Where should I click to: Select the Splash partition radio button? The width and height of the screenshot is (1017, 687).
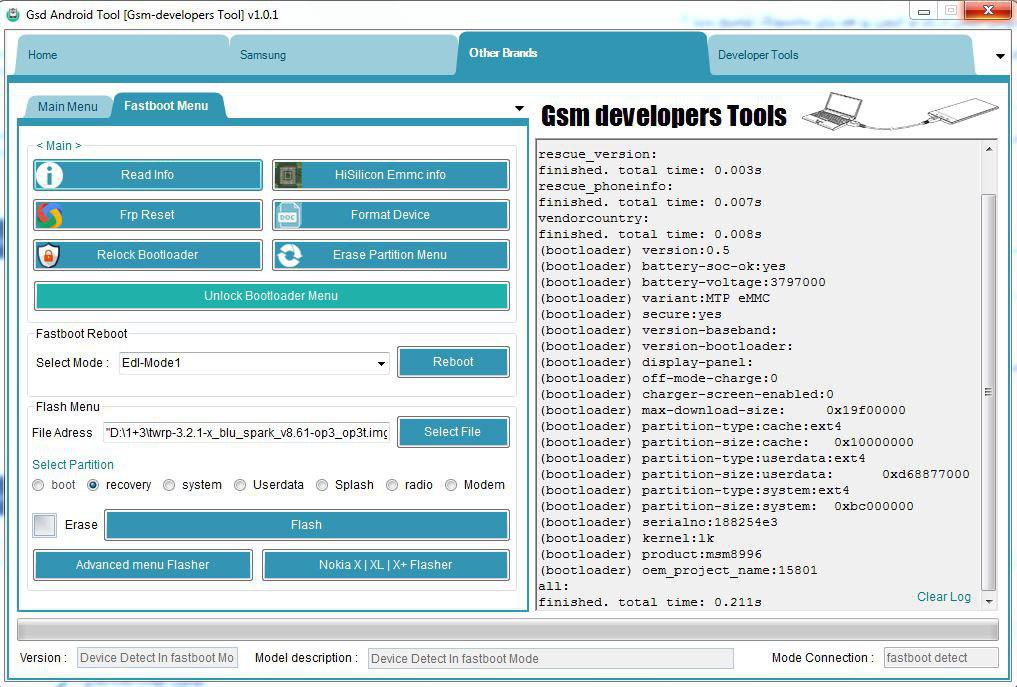(322, 485)
